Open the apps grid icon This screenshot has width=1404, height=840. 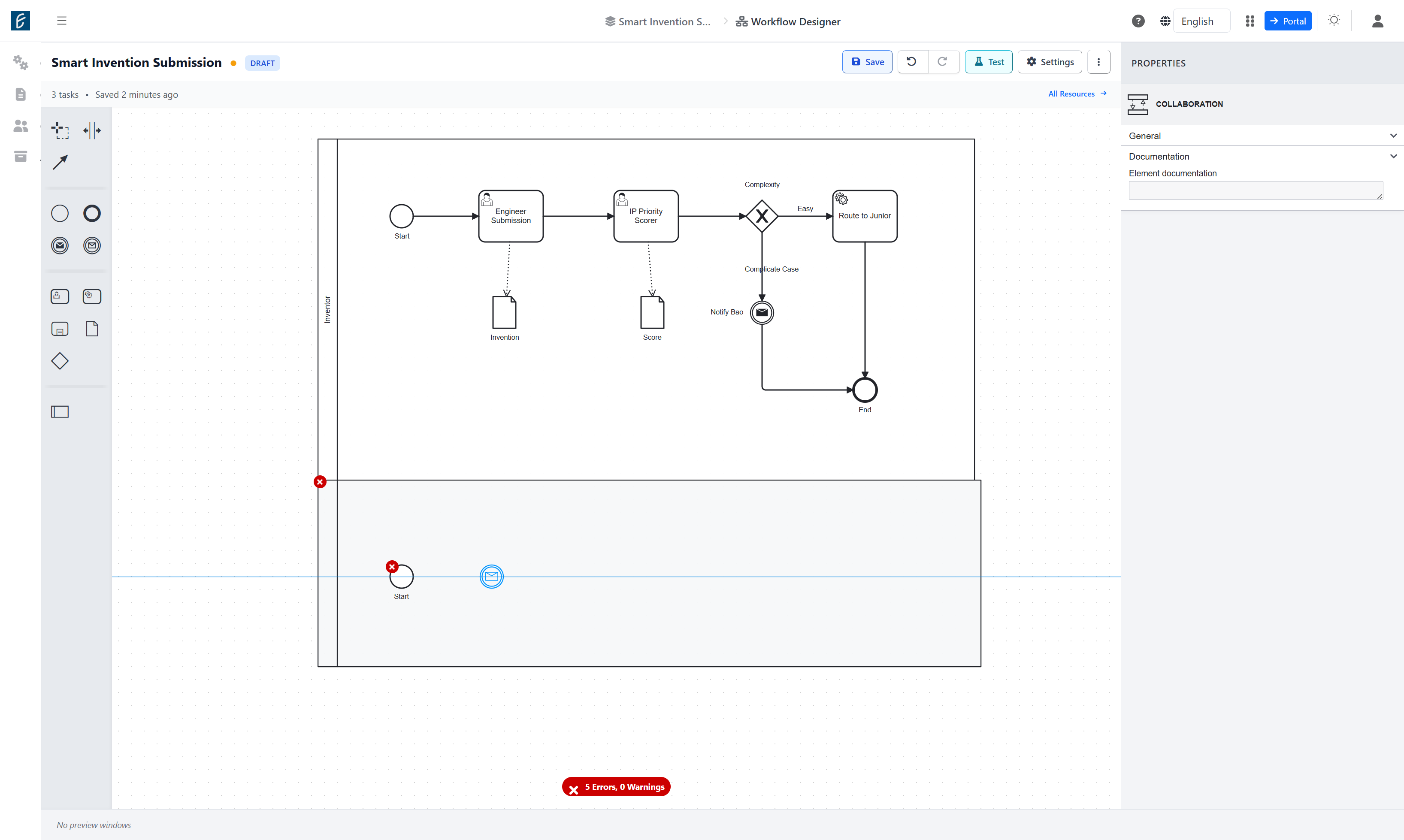click(1250, 21)
